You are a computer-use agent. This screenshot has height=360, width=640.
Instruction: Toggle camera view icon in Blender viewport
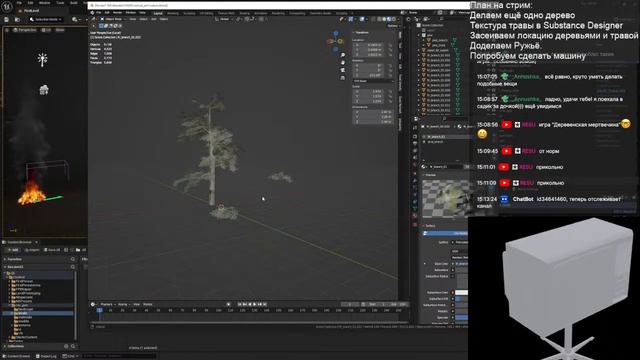(343, 70)
